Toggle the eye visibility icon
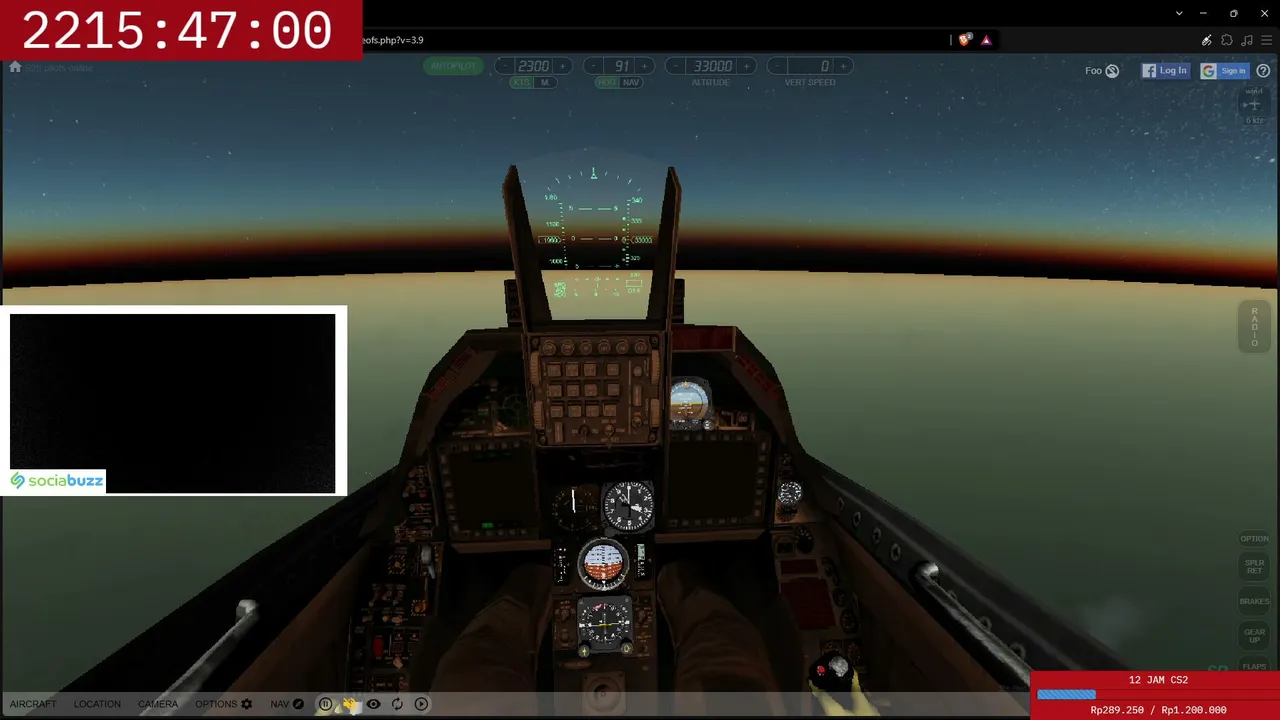1280x720 pixels. point(373,704)
